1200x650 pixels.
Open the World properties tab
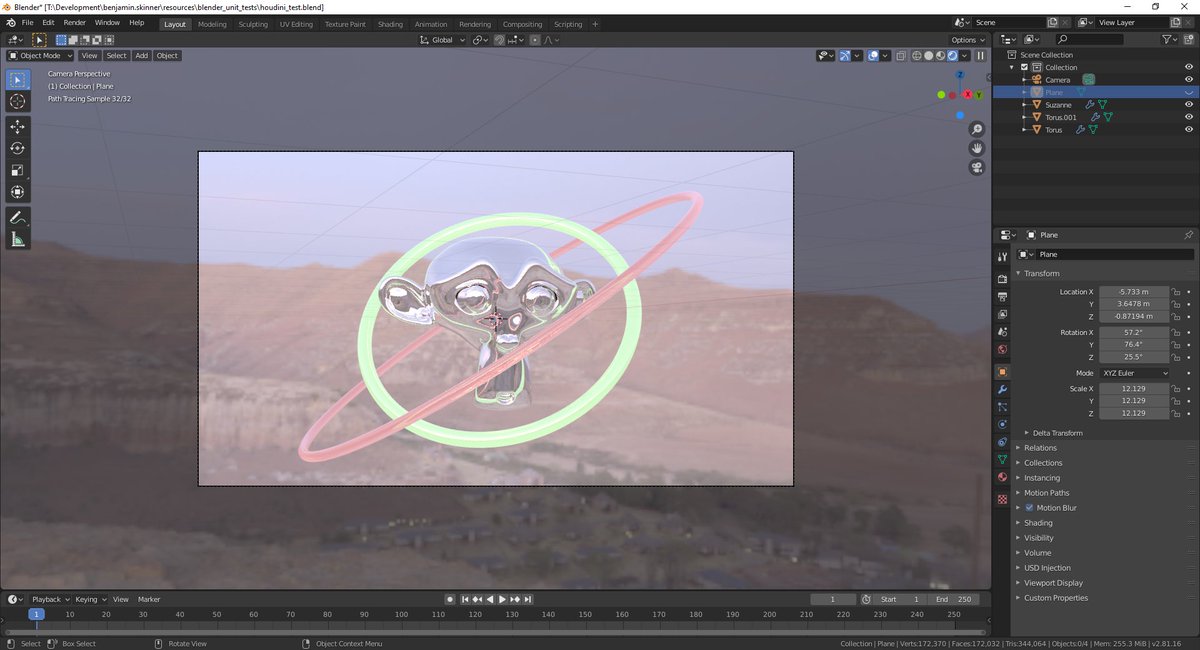tap(1002, 349)
